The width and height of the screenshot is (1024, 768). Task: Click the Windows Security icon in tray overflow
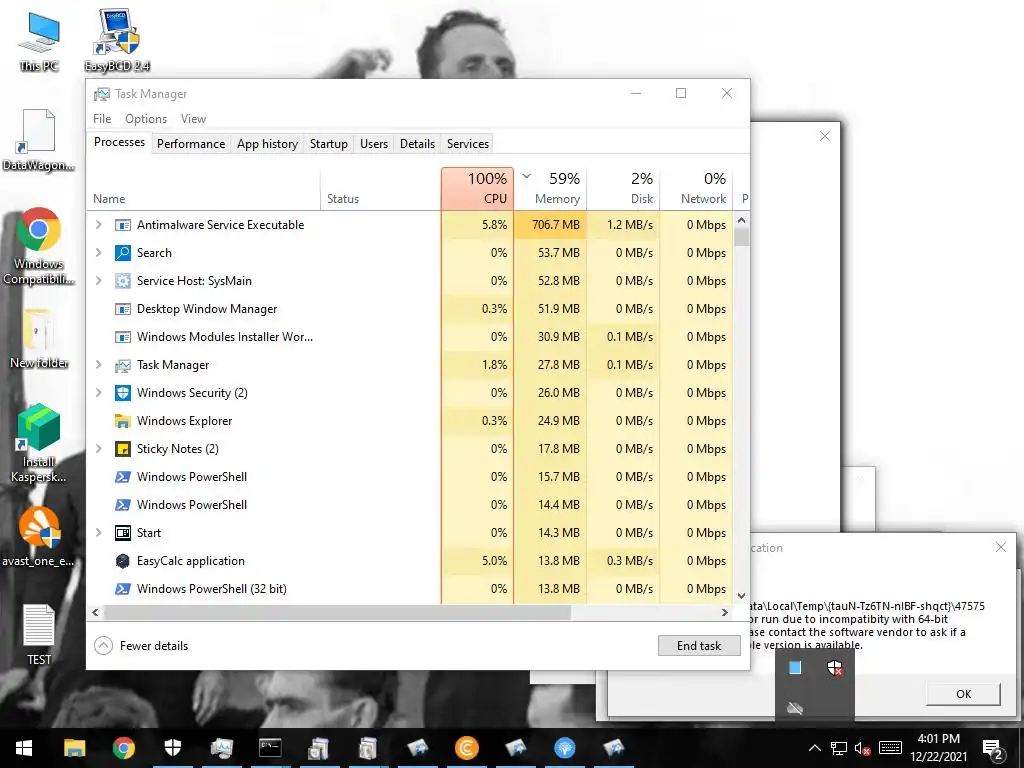click(x=835, y=668)
